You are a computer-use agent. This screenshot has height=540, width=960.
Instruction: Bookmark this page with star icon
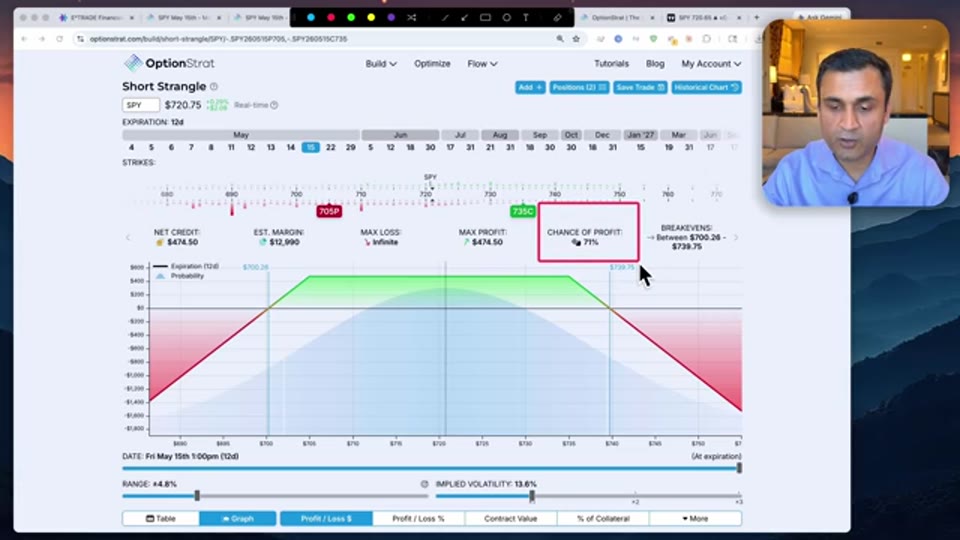[576, 39]
